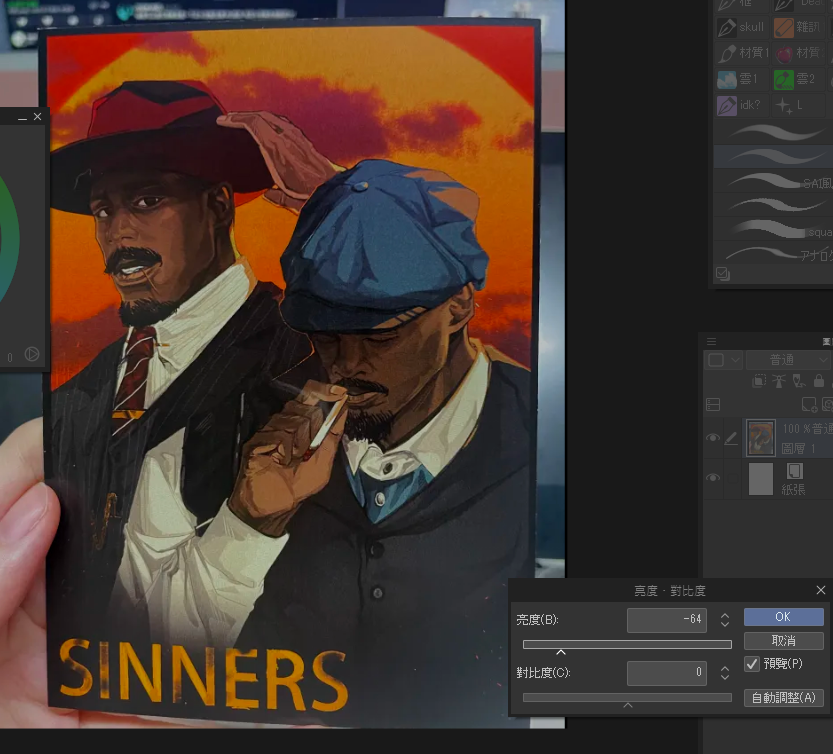This screenshot has height=754, width=833.
Task: Click the 對比度 contrast value field
Action: point(667,673)
